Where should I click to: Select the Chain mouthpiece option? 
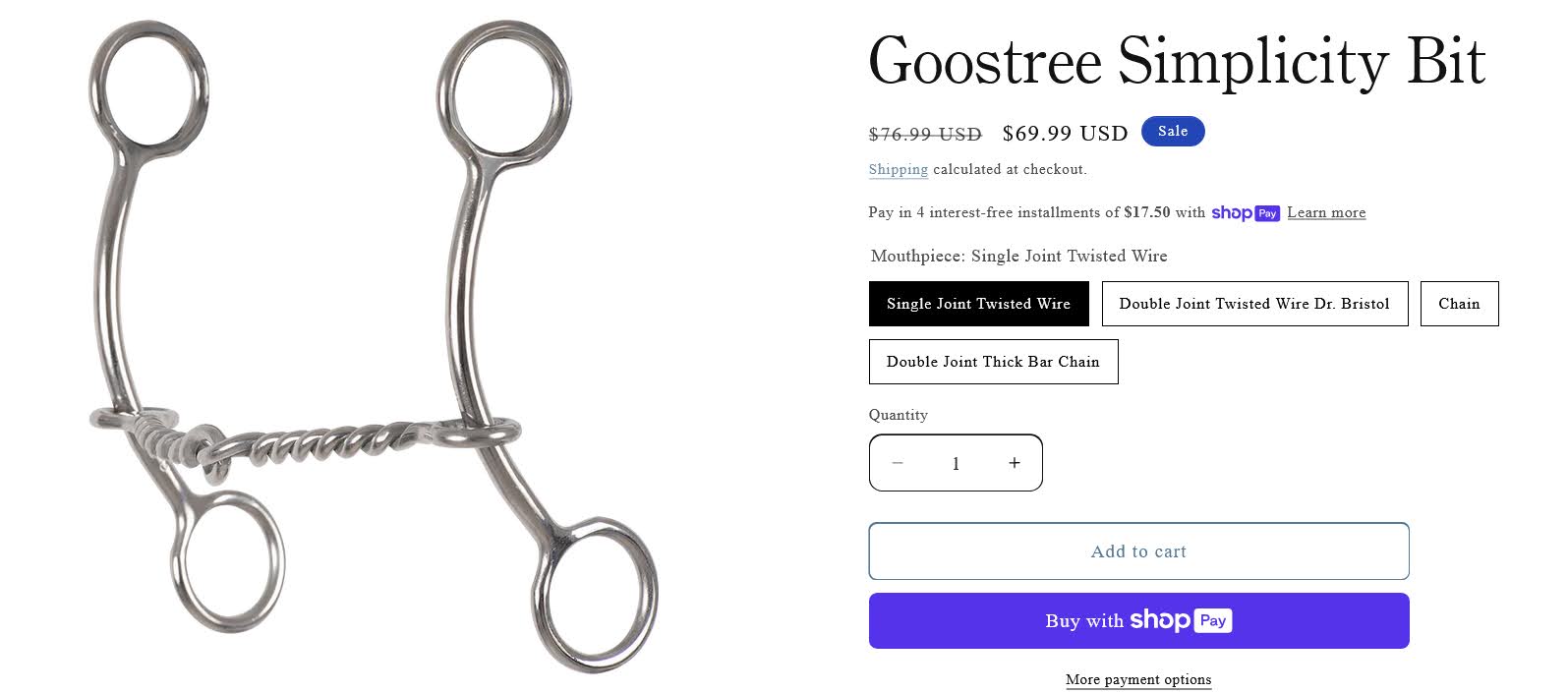point(1459,304)
